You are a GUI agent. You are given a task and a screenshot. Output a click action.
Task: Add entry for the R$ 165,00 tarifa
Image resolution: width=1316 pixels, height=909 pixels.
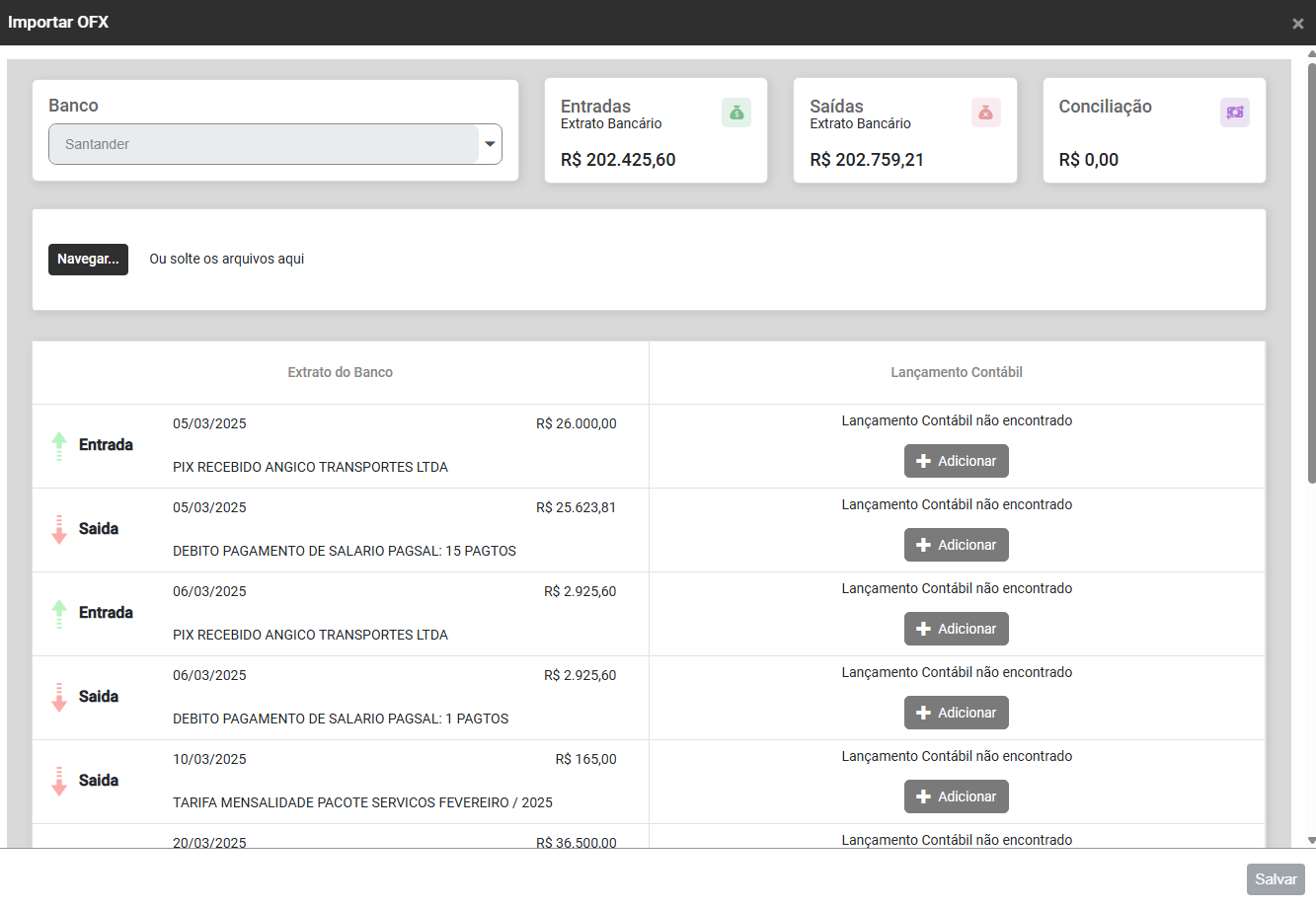pyautogui.click(x=956, y=796)
